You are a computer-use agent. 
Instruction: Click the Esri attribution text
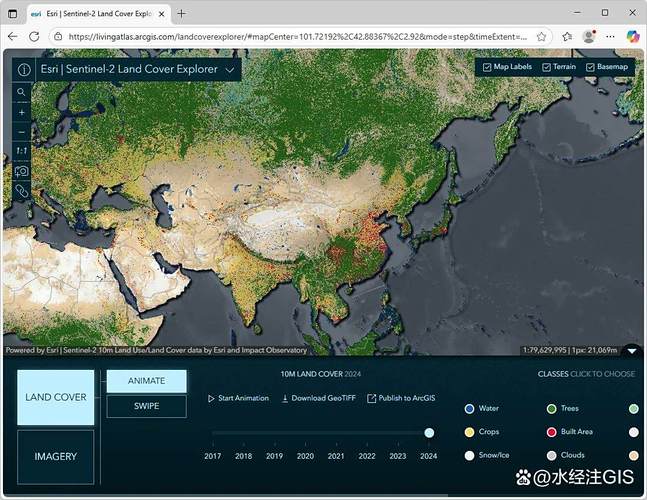156,350
